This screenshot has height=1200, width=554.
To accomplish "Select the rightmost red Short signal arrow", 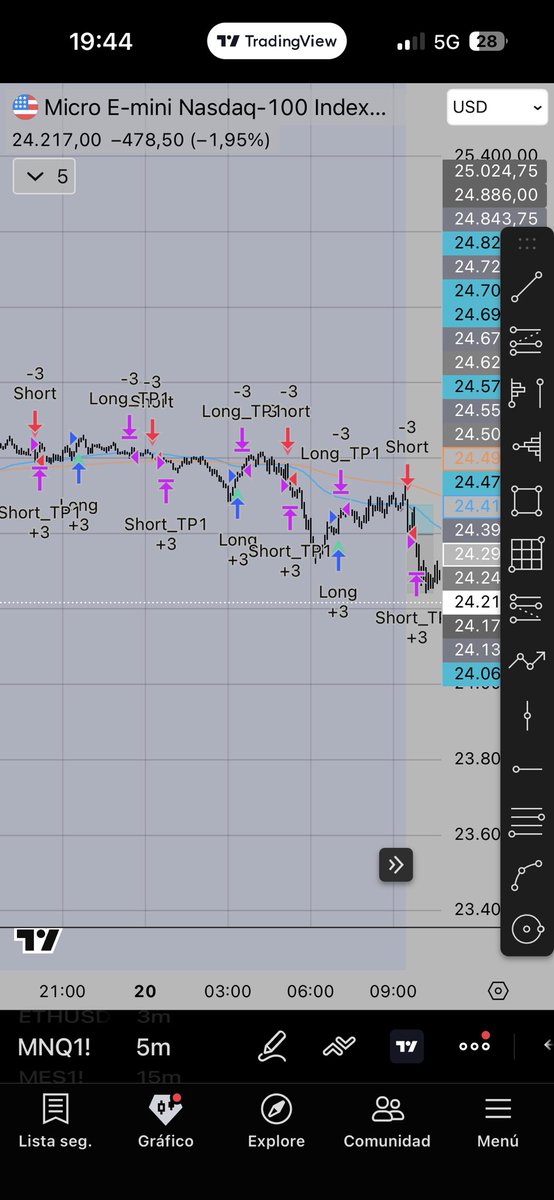I will [407, 475].
